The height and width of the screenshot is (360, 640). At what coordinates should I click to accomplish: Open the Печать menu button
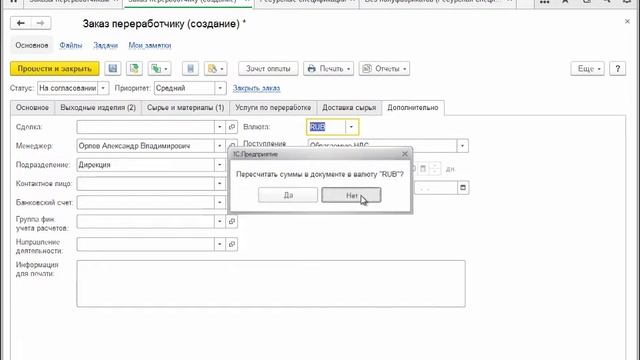click(328, 69)
